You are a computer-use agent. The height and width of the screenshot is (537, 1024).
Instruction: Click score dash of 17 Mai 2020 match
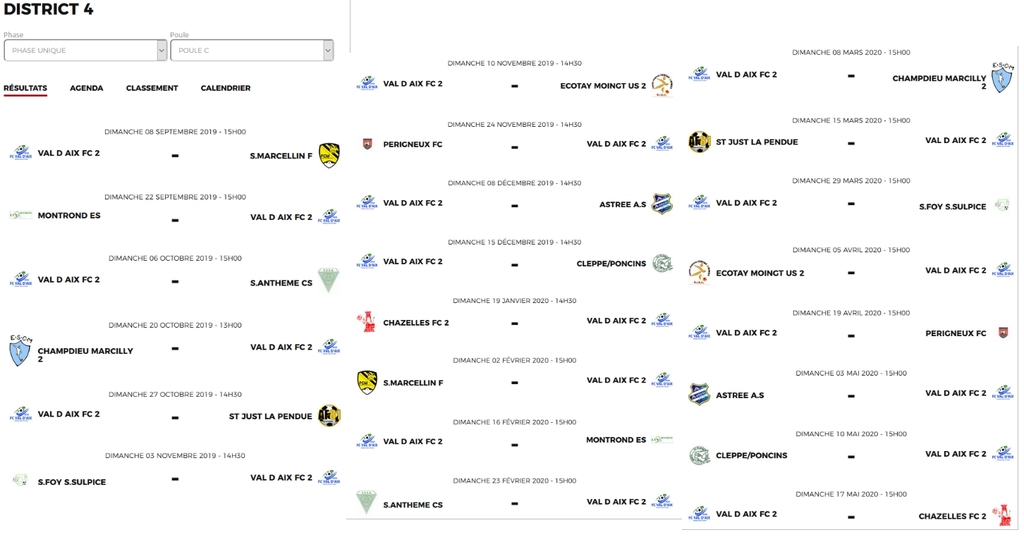[x=851, y=517]
